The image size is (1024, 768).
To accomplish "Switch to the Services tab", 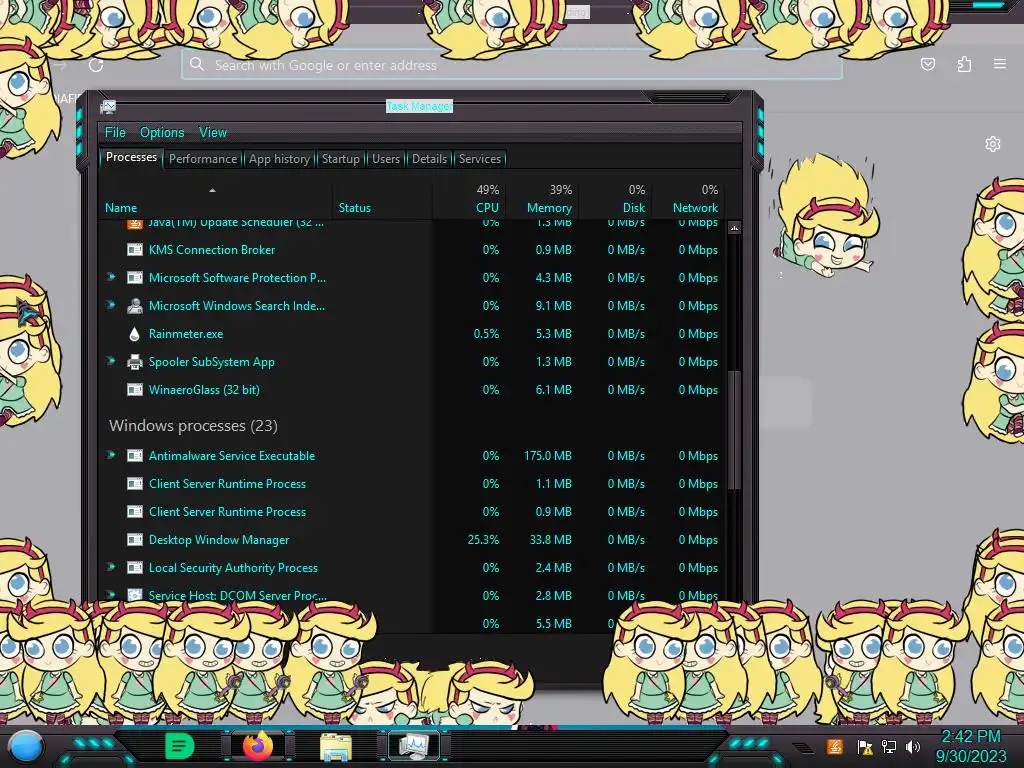I will point(479,159).
